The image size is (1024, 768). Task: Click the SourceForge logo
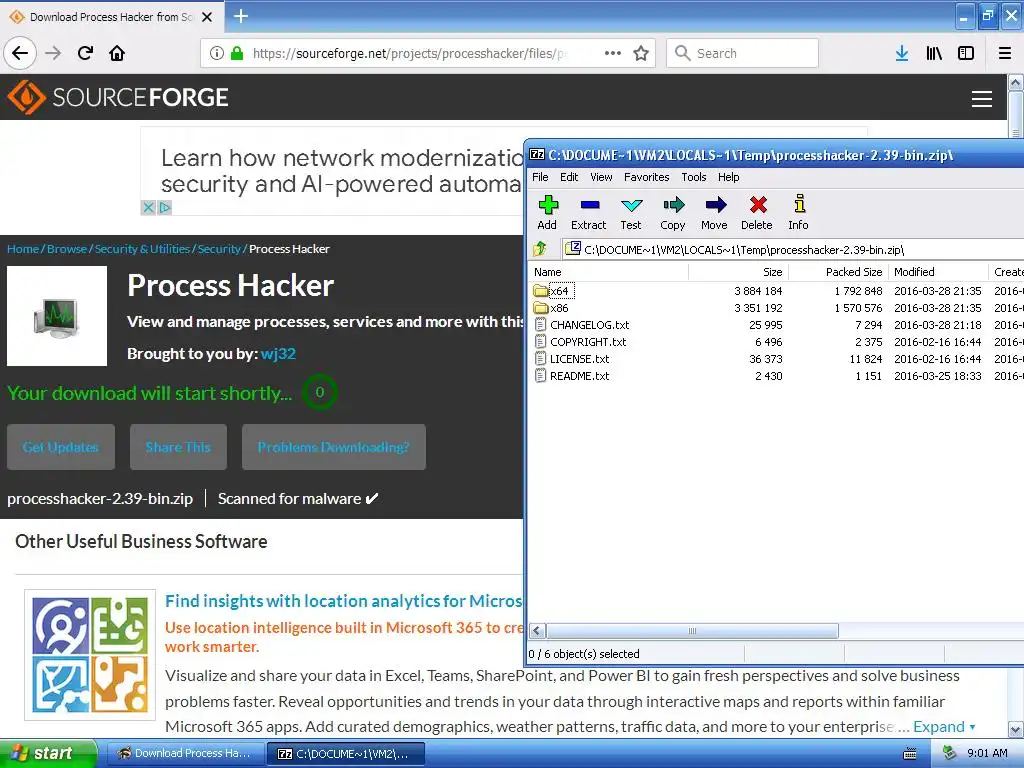pyautogui.click(x=118, y=97)
